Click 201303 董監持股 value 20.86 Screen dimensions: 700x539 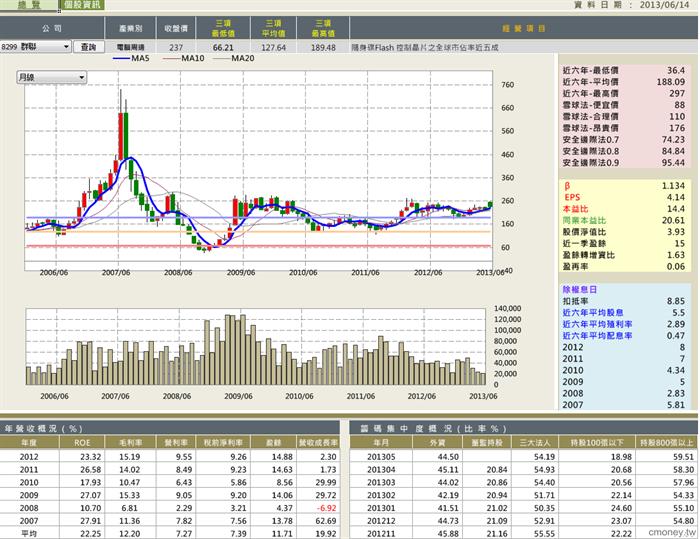[x=496, y=483]
